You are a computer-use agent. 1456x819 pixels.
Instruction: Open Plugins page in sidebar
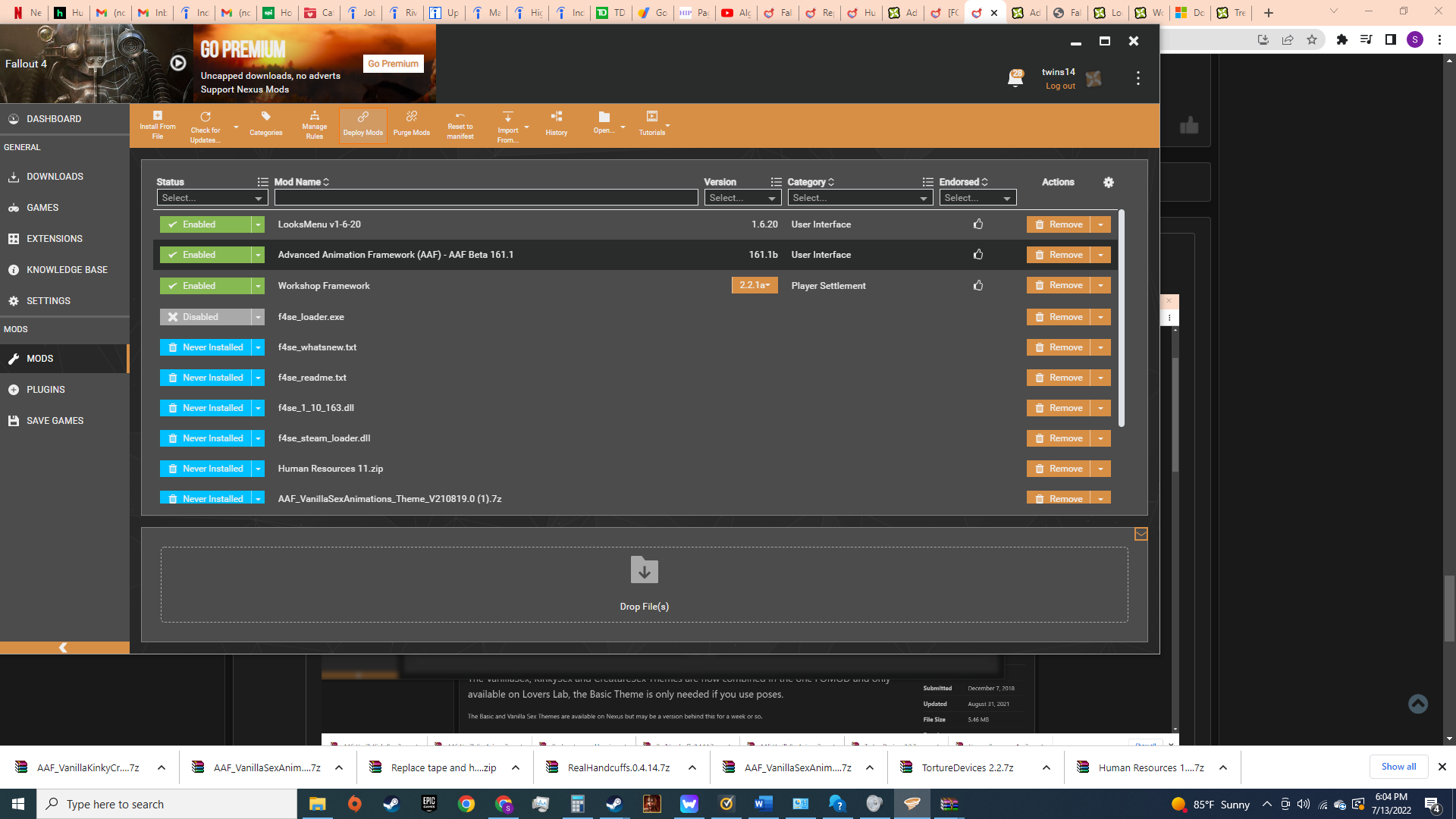pos(64,390)
